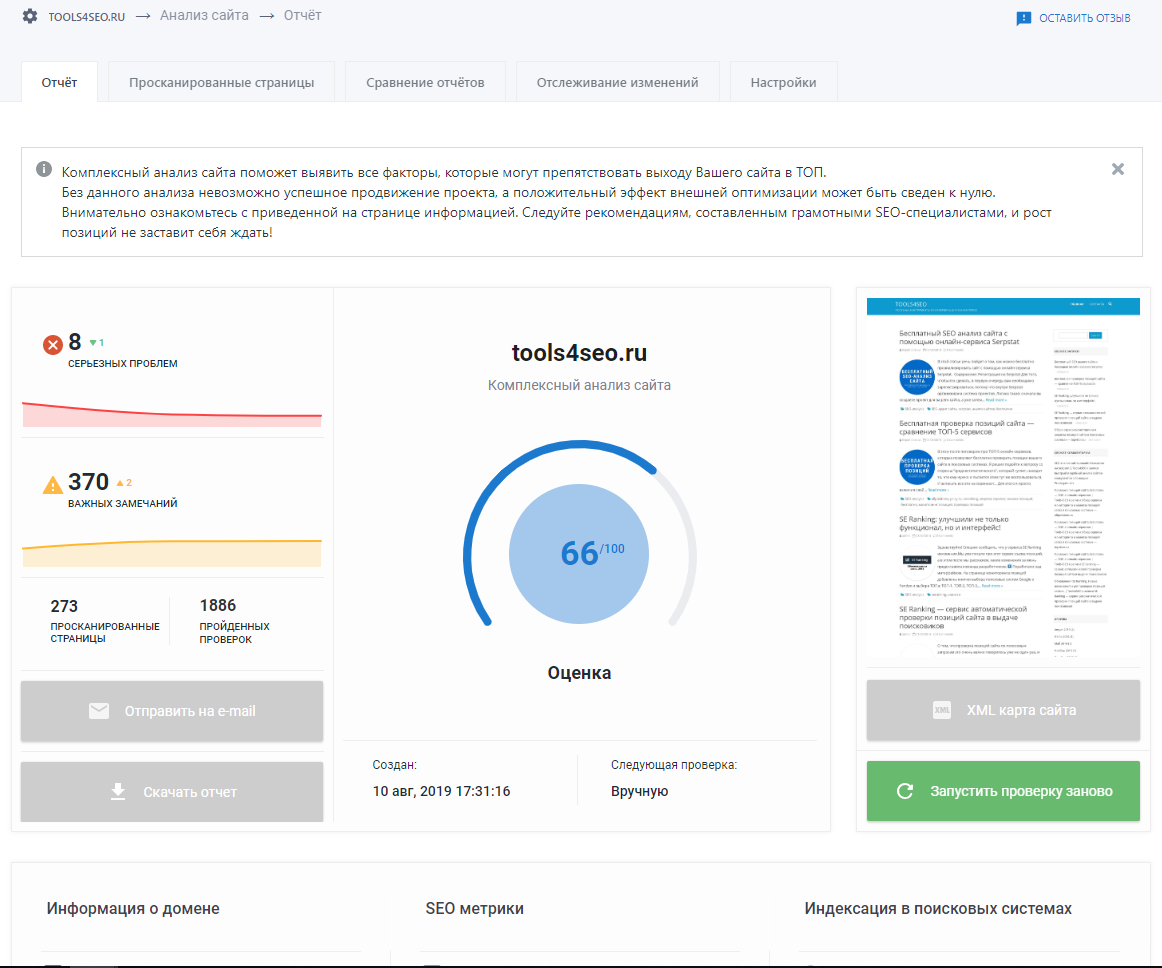Screen dimensions: 1162x968
Task: Click the Анализ сайта breadcrumb
Action: pyautogui.click(x=205, y=16)
